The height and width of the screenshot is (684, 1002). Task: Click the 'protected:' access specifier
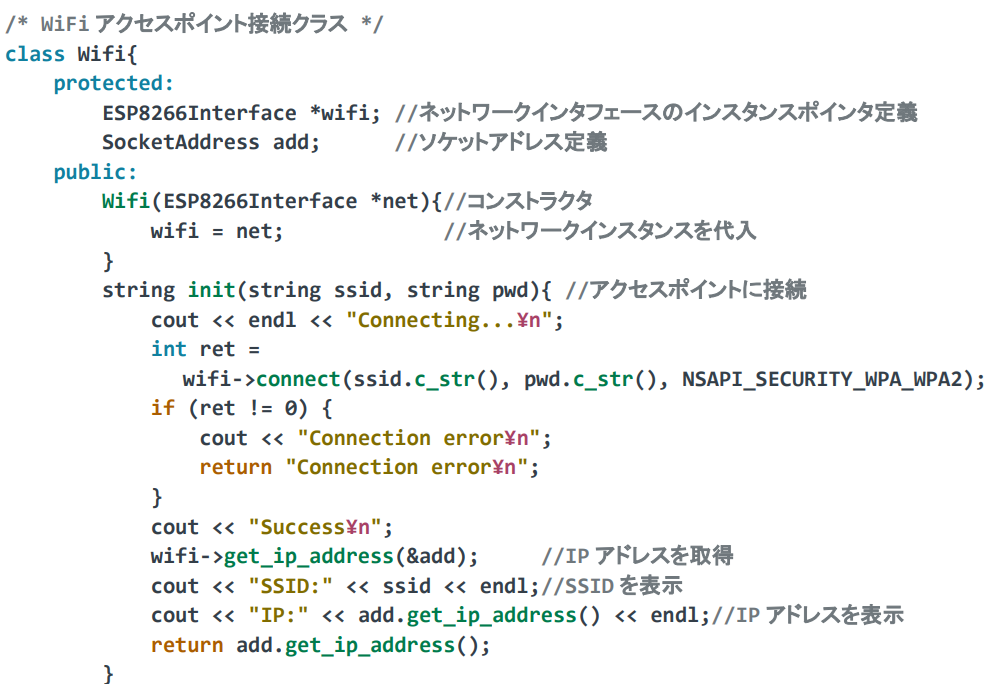pos(114,83)
